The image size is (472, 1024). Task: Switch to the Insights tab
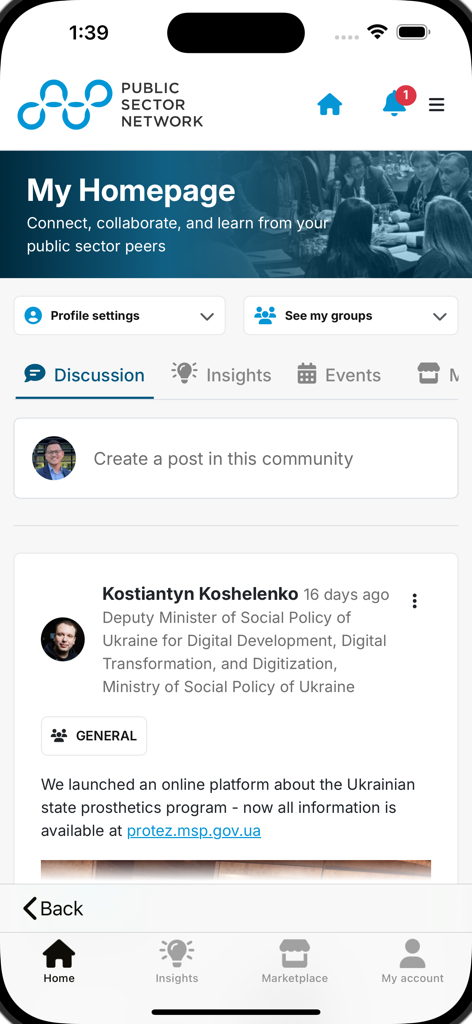point(221,375)
